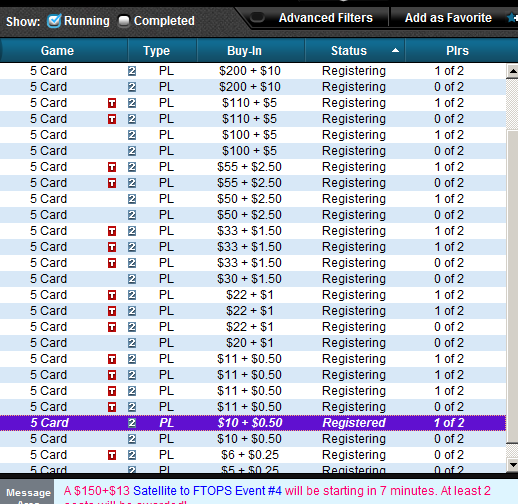Toggle the Advanced Filters switch
This screenshot has height=504, width=518.
pyautogui.click(x=257, y=17)
